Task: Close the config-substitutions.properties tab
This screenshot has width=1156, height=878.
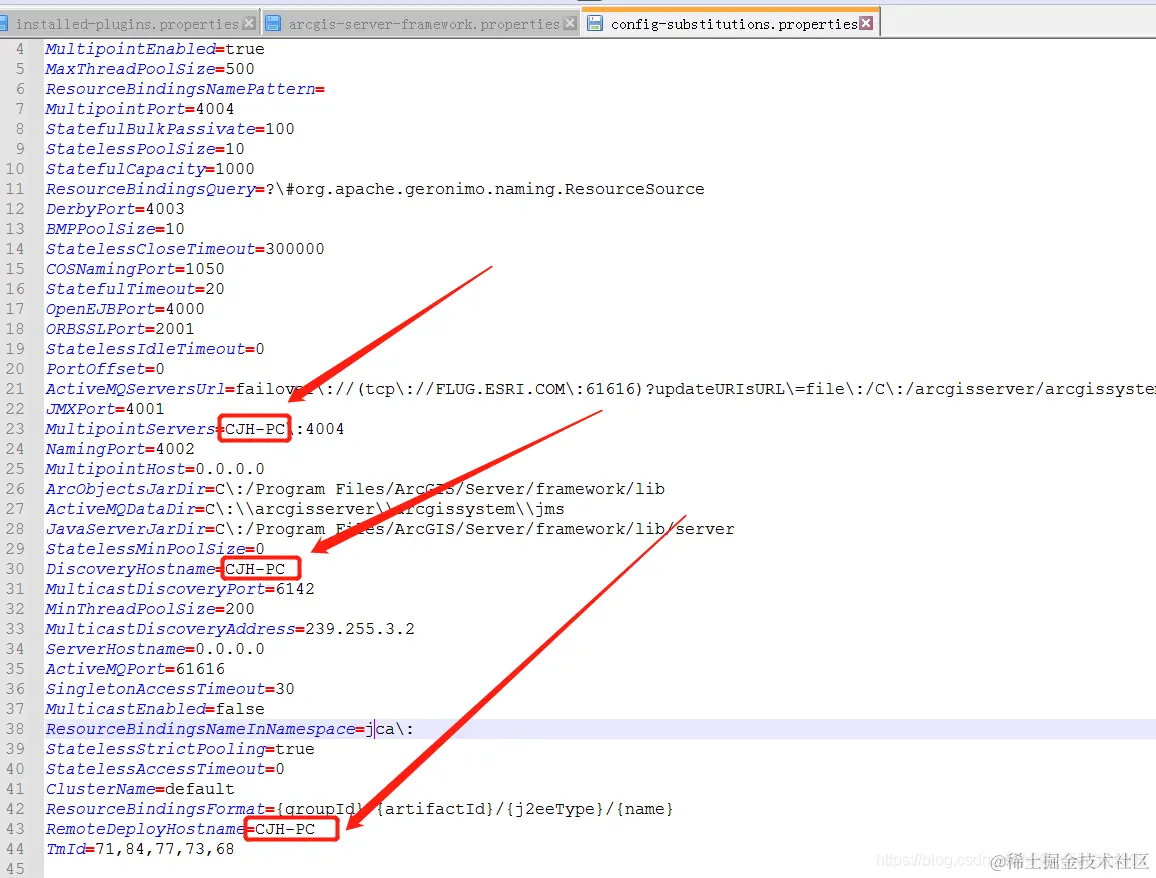Action: click(866, 24)
